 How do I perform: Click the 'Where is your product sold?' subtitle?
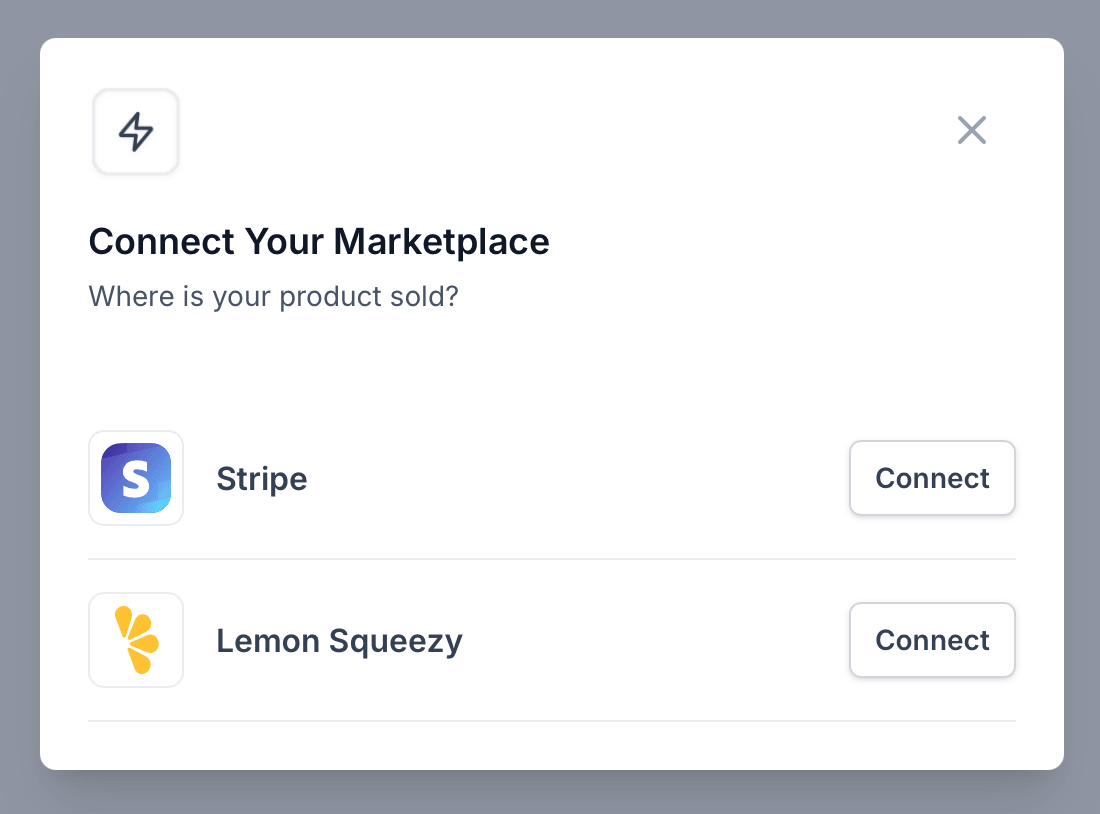click(273, 296)
